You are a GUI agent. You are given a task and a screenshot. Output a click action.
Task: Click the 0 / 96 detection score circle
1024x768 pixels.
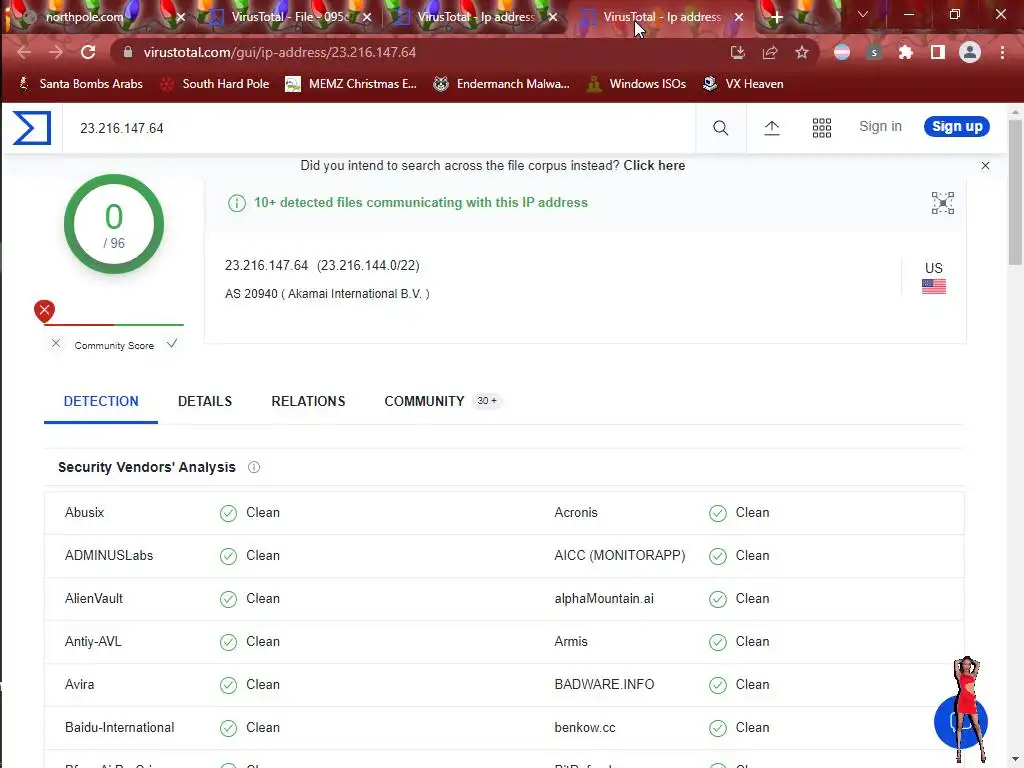[114, 224]
